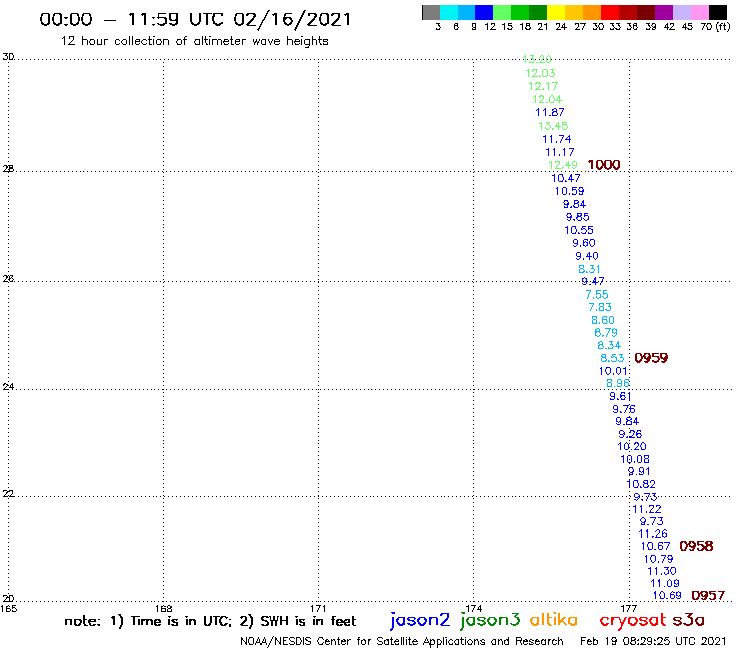
Task: Click the NOAA/NESDIS footer credit text
Action: point(402,641)
